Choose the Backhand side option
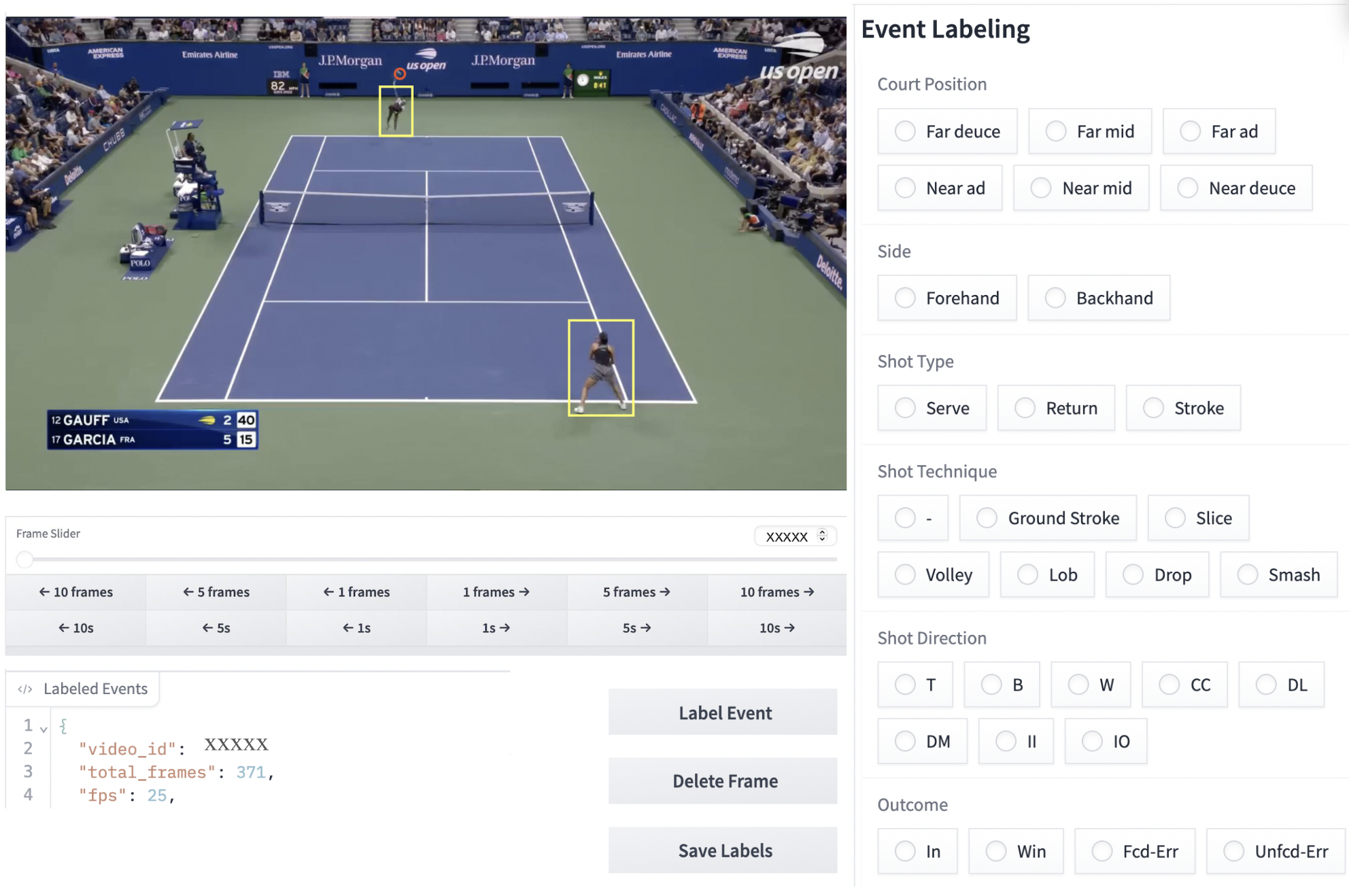 click(x=1055, y=298)
